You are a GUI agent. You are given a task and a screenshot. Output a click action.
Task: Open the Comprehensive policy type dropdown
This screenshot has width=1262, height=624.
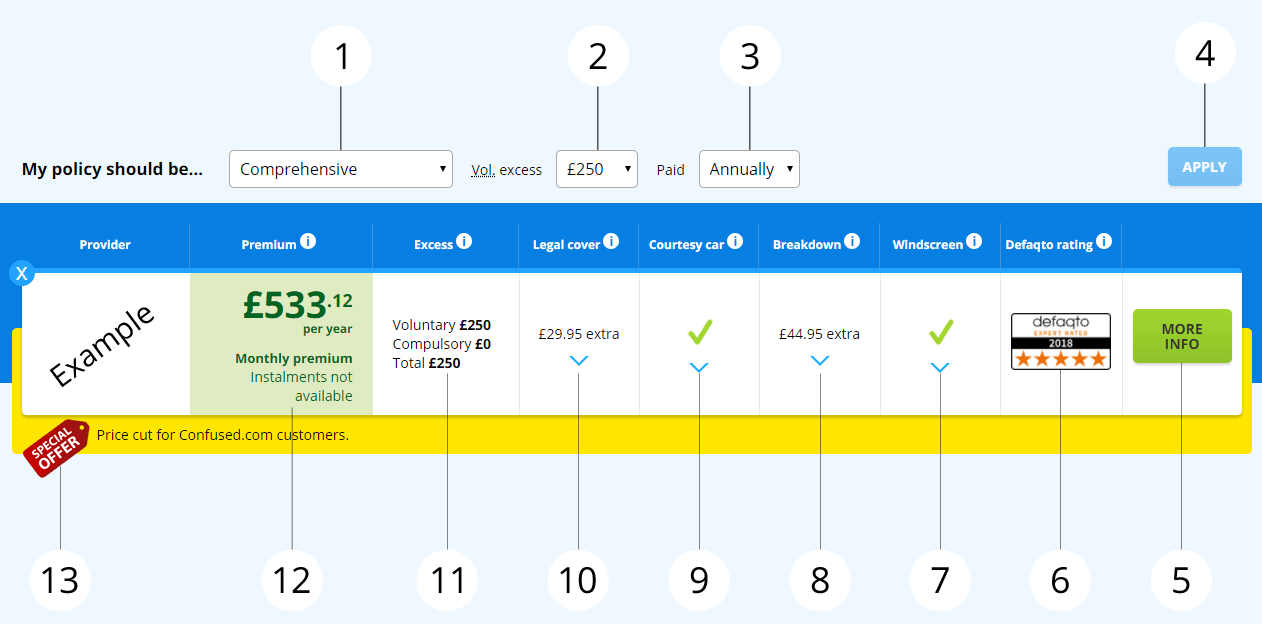click(340, 169)
